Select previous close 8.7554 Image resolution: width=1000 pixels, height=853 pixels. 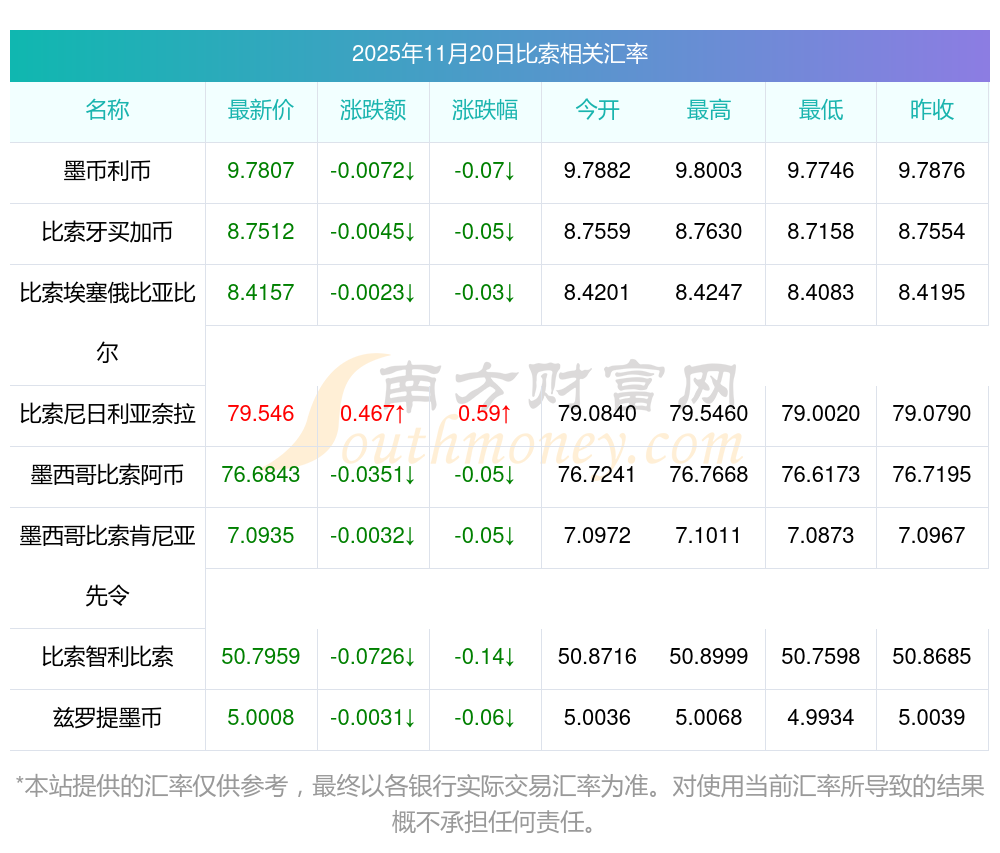[x=932, y=231]
